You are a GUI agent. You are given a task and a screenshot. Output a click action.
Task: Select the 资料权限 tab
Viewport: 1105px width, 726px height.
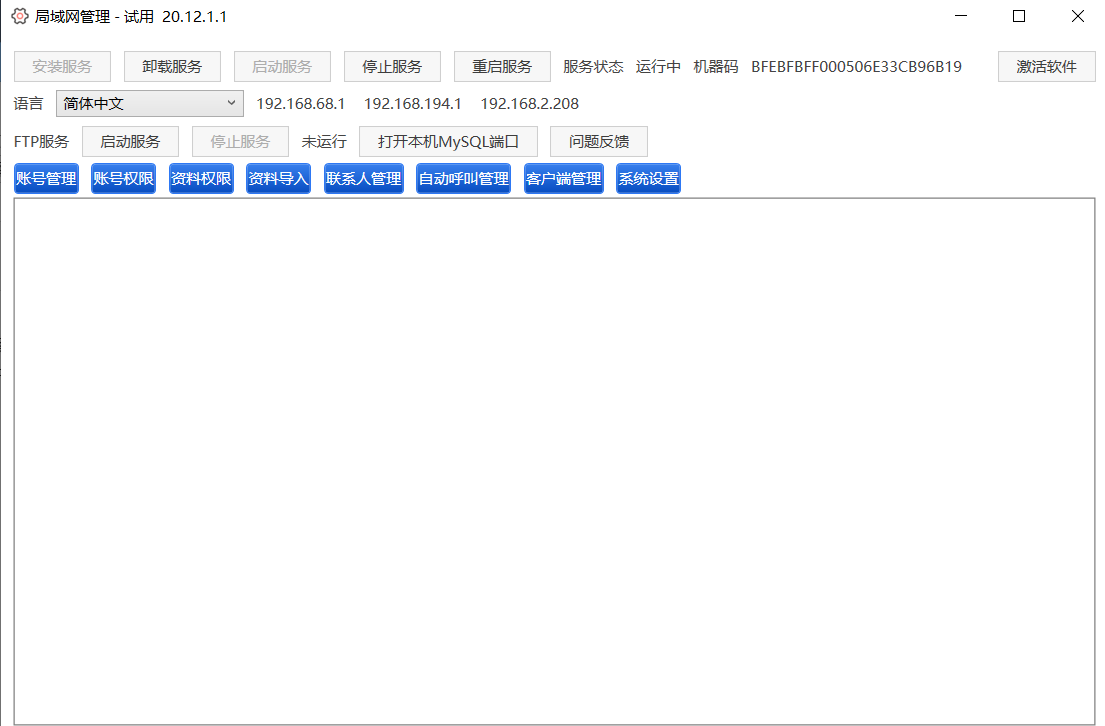click(201, 179)
